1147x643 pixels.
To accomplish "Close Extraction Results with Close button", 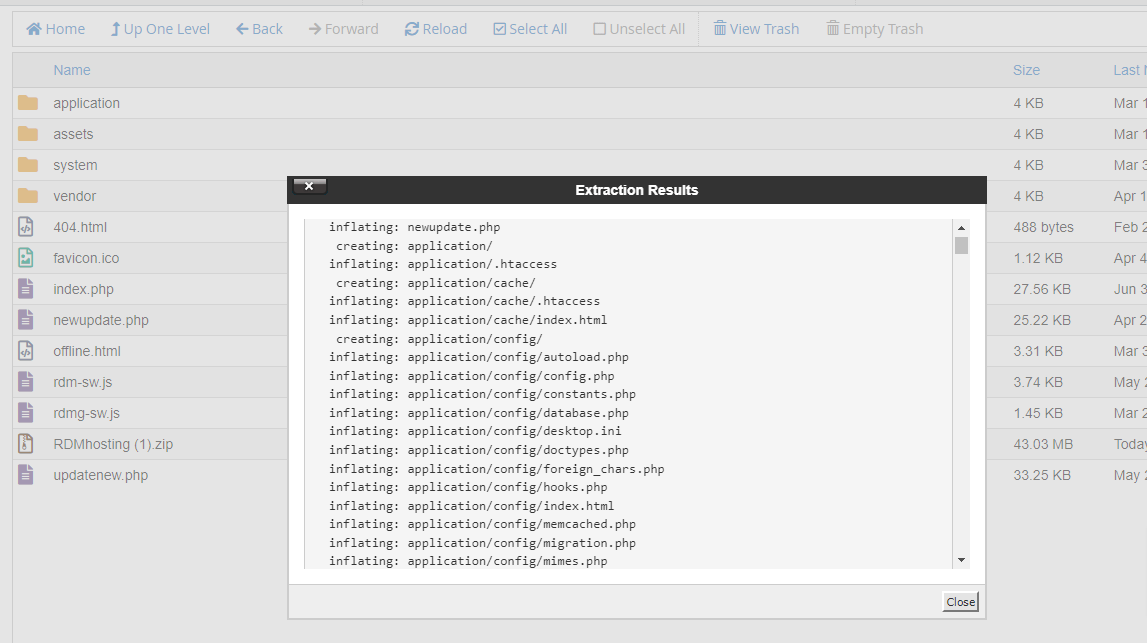I will coord(960,602).
